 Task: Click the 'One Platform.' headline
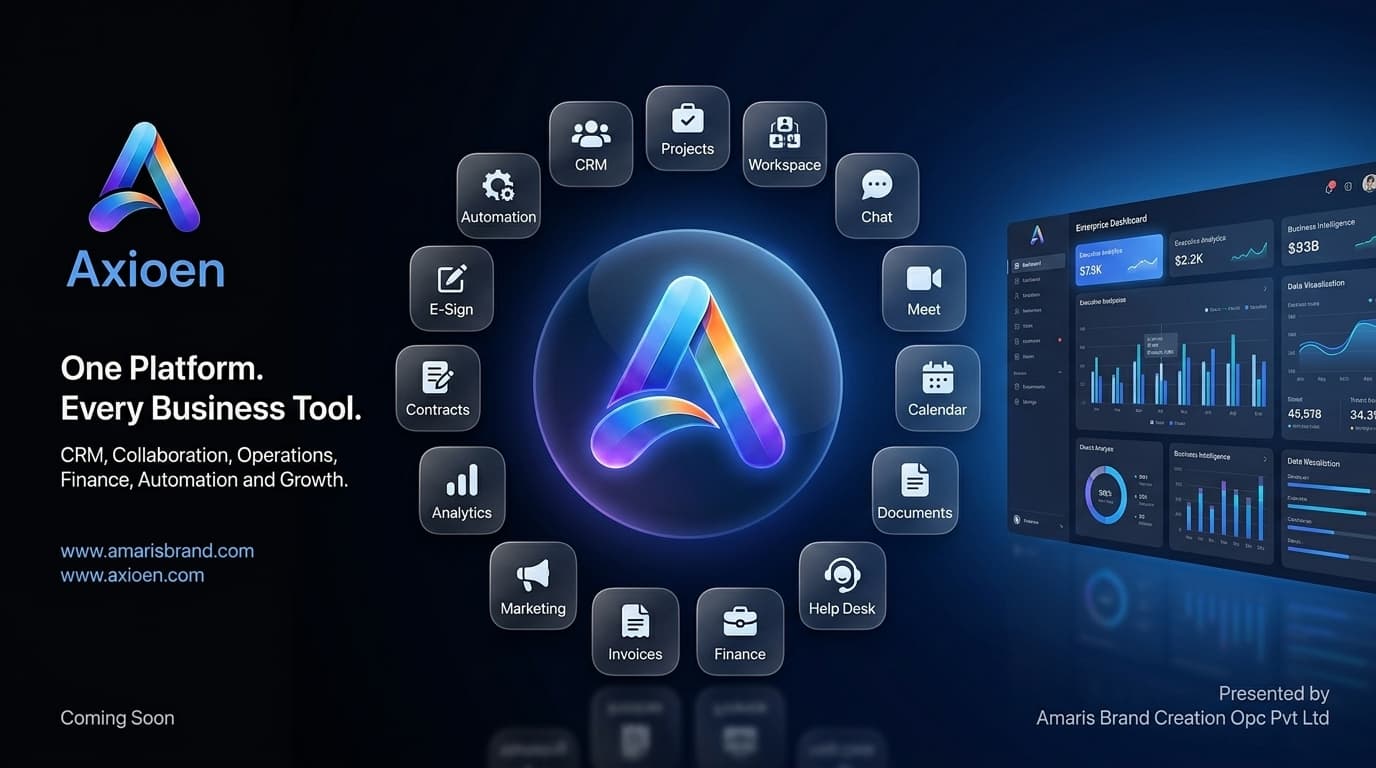point(162,369)
